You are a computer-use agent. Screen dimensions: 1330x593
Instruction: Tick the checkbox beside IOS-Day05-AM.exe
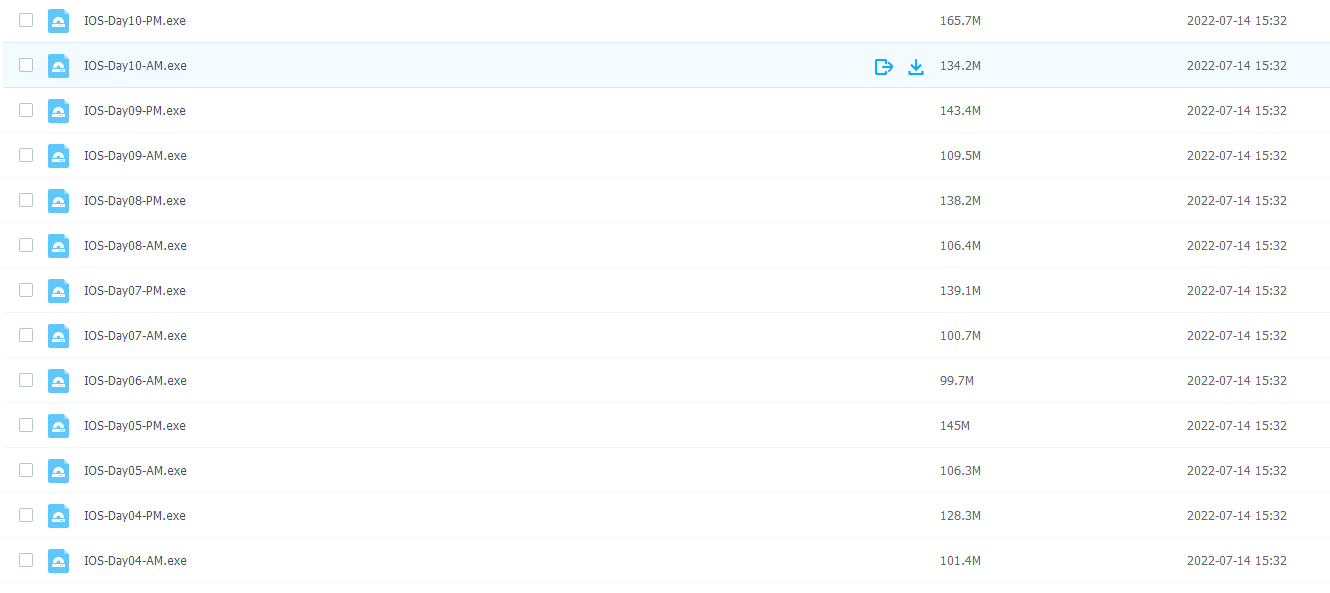pyautogui.click(x=26, y=470)
